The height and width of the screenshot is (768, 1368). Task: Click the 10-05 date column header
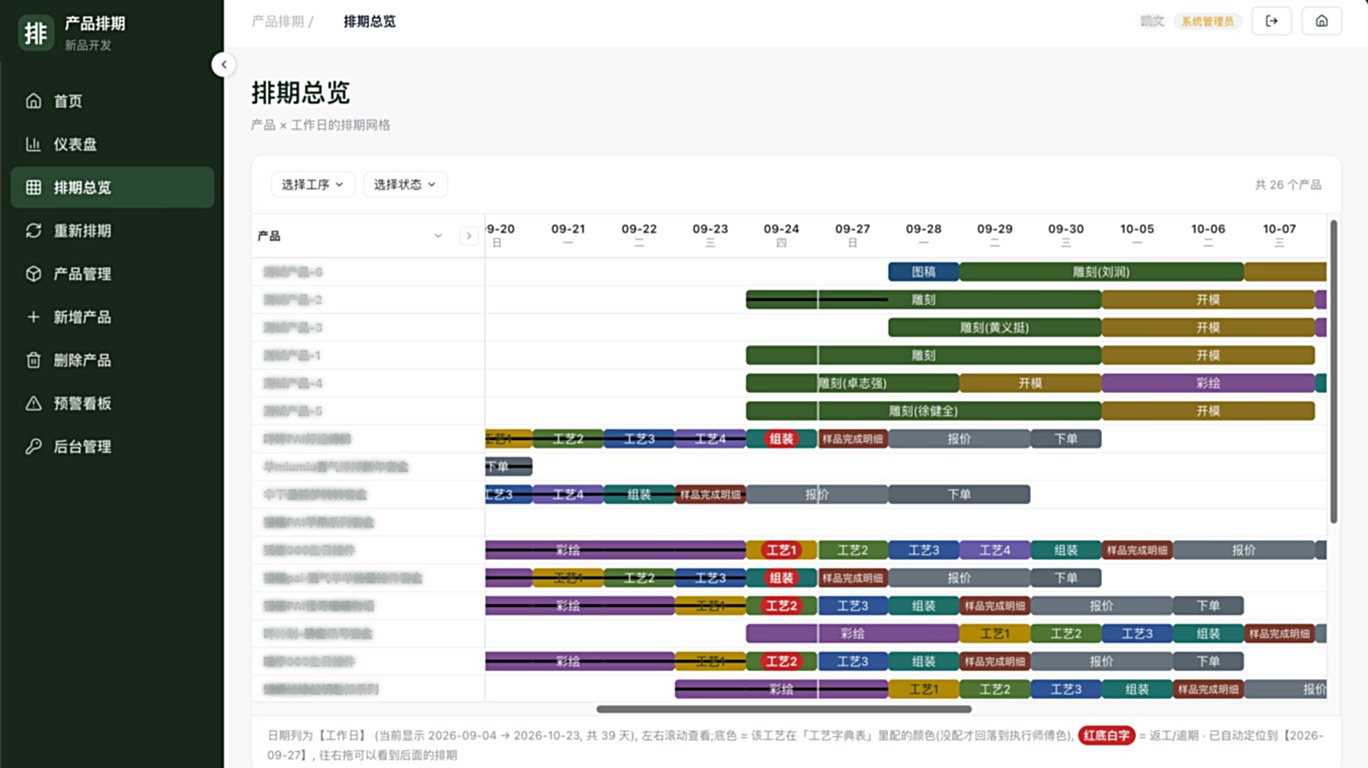pos(1137,235)
